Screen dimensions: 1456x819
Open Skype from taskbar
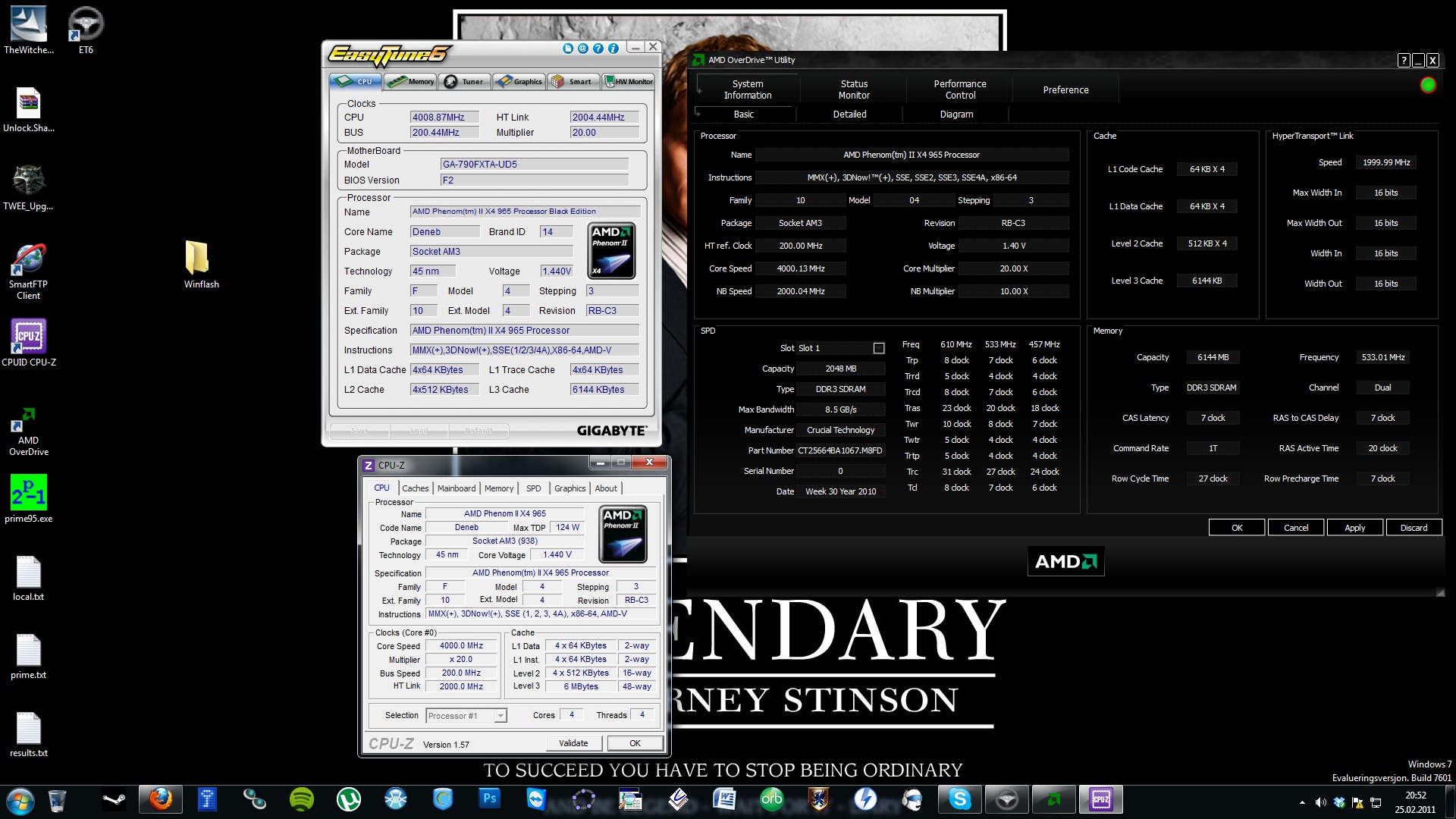[x=960, y=799]
